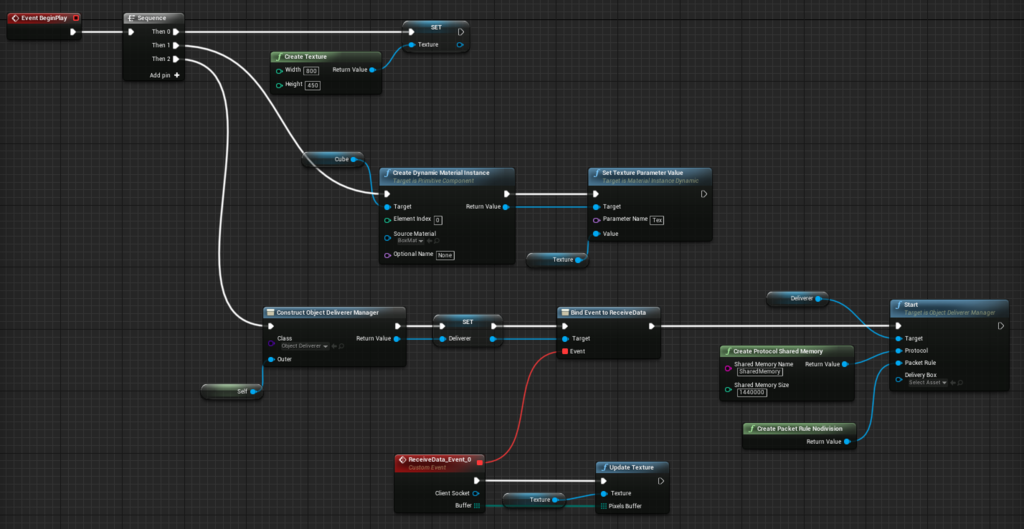1024x529 pixels.
Task: Click the Width pin on Create Texture
Action: click(x=280, y=70)
